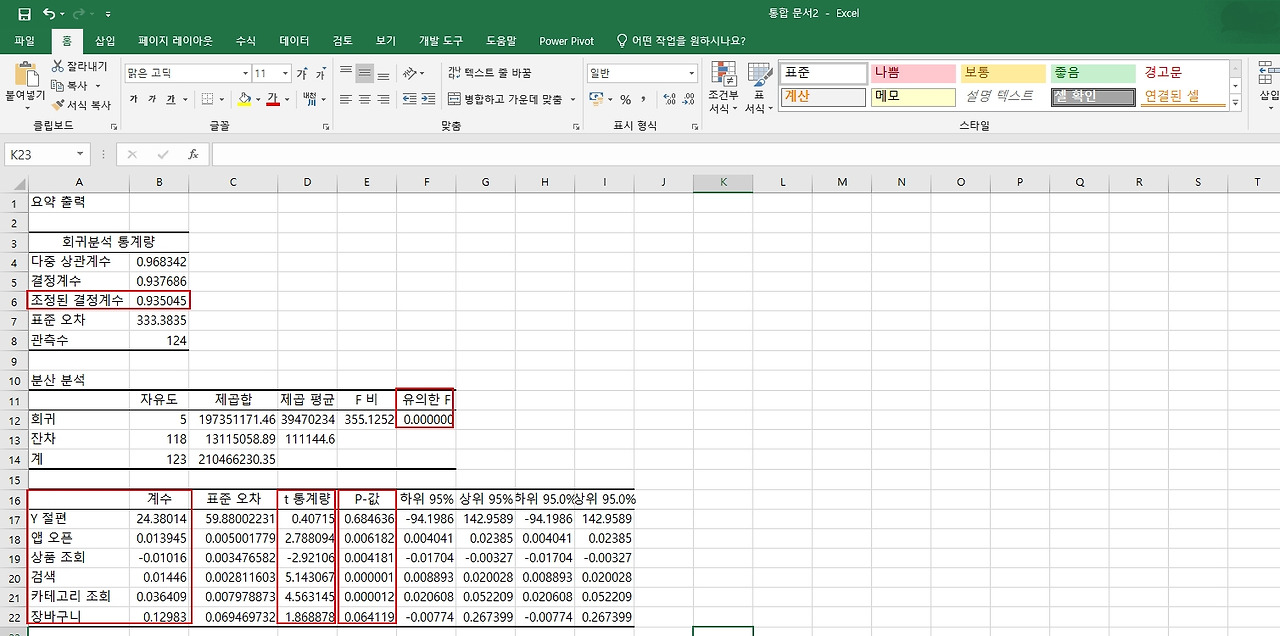Click the Wrap Text (텍스트 줄 바꿈) button
The width and height of the screenshot is (1280, 636).
(490, 73)
